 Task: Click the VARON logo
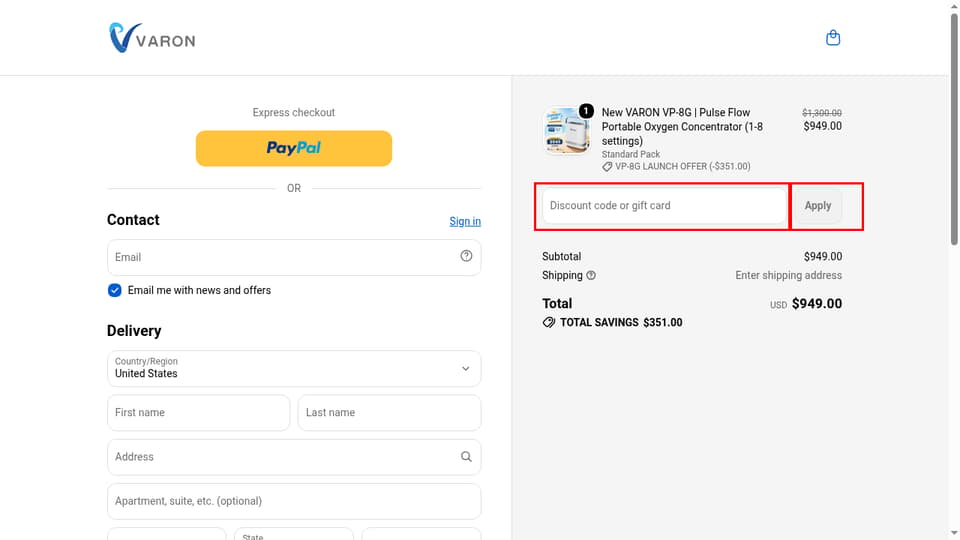tap(152, 38)
